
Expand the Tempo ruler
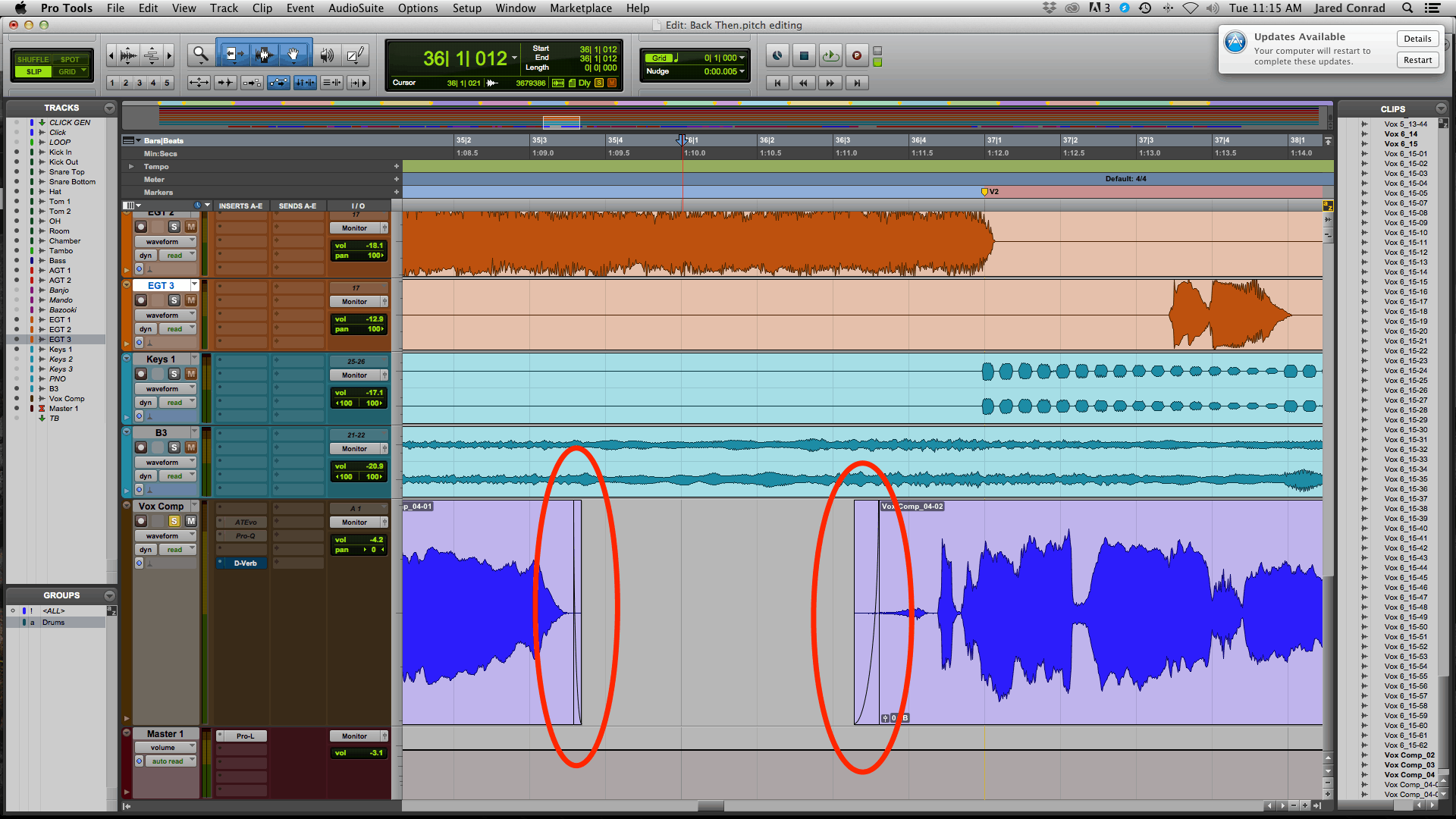point(130,166)
